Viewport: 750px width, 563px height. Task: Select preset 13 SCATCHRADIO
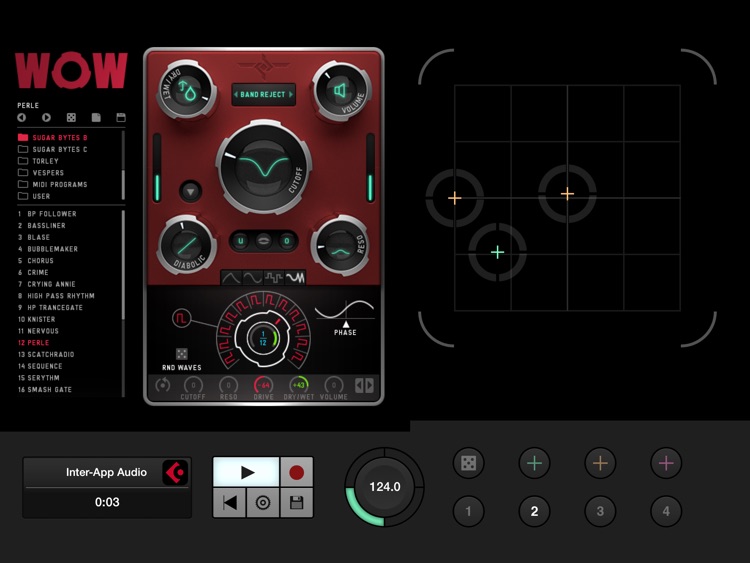(x=46, y=354)
